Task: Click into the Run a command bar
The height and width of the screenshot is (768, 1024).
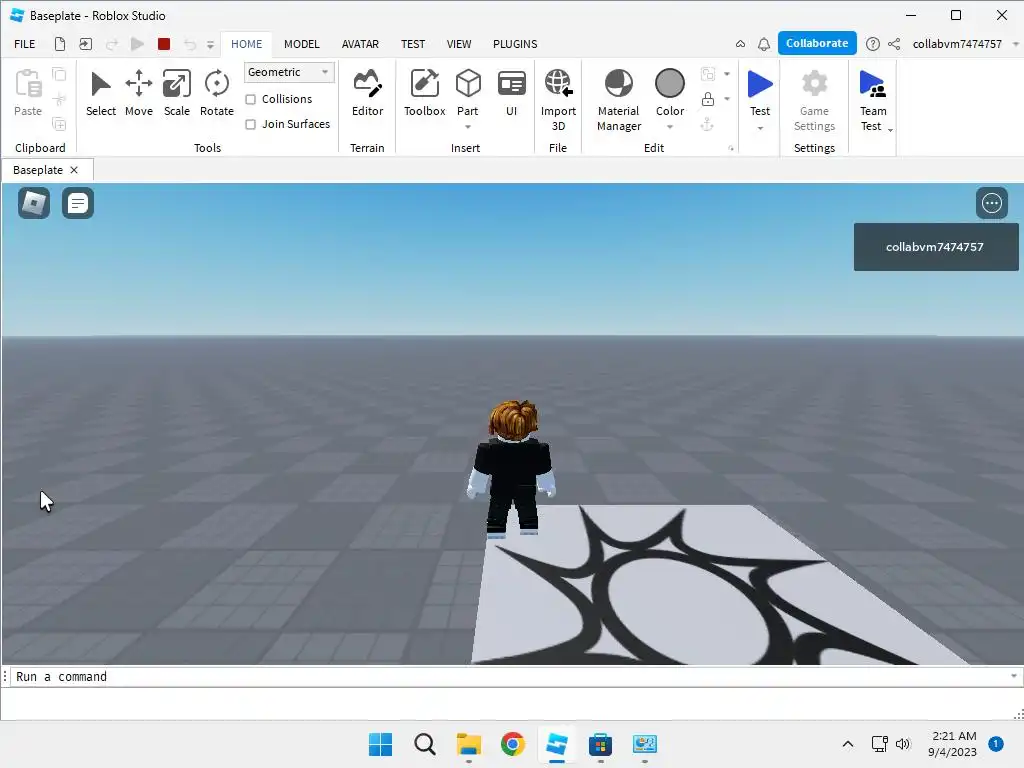Action: point(509,677)
